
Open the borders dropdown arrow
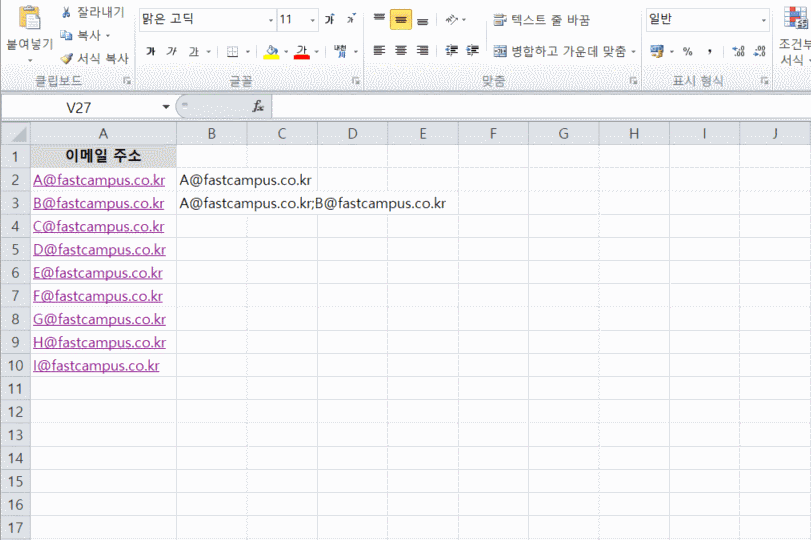click(248, 52)
